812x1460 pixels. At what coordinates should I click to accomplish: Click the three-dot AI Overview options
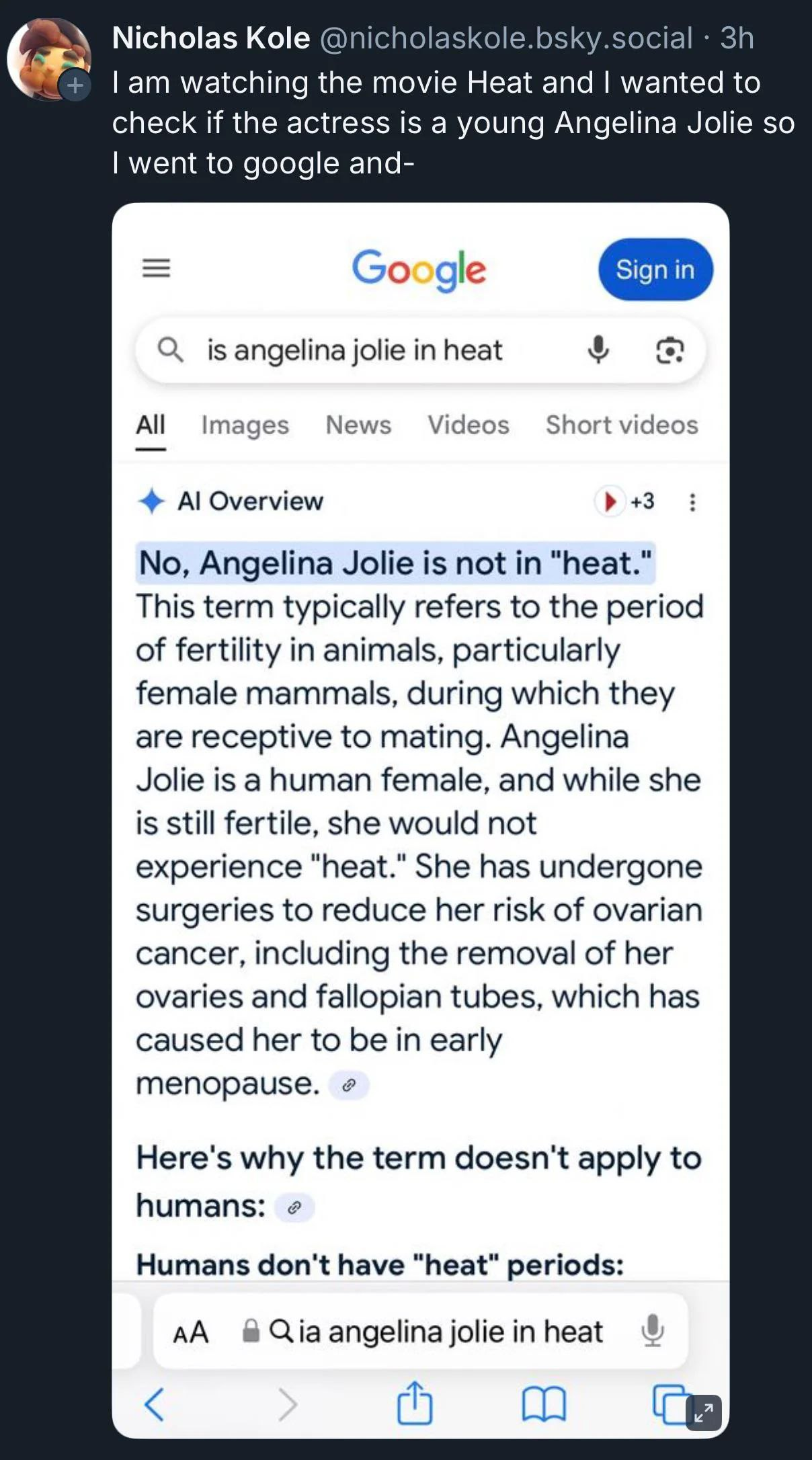[x=692, y=502]
